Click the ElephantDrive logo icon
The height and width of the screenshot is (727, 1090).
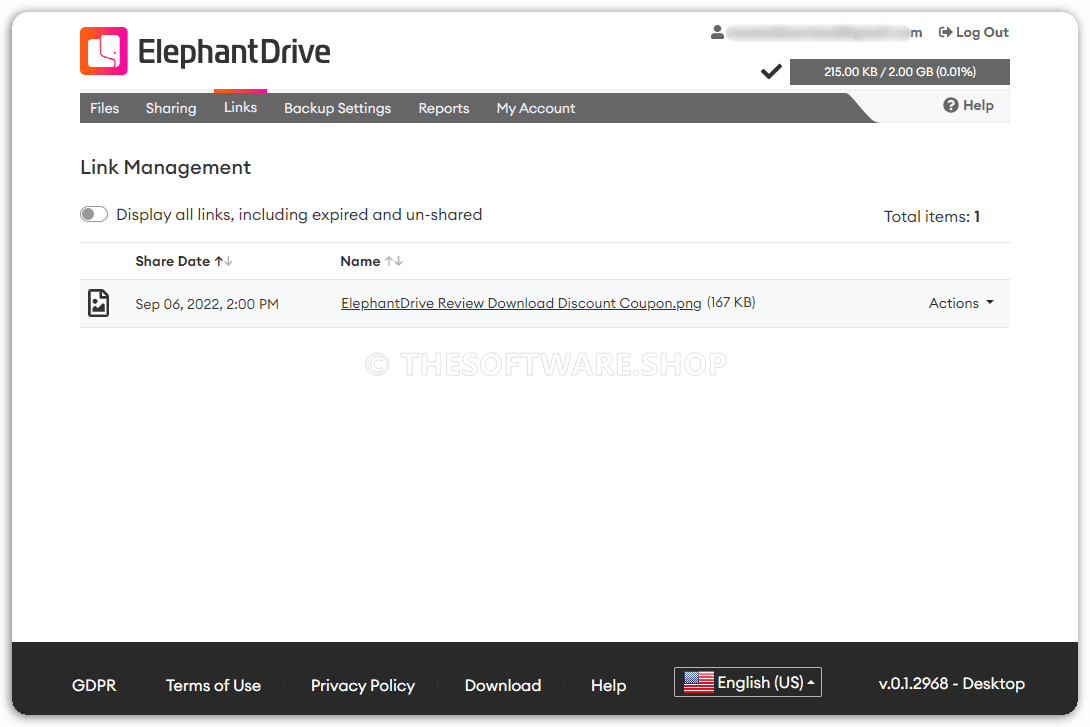104,51
